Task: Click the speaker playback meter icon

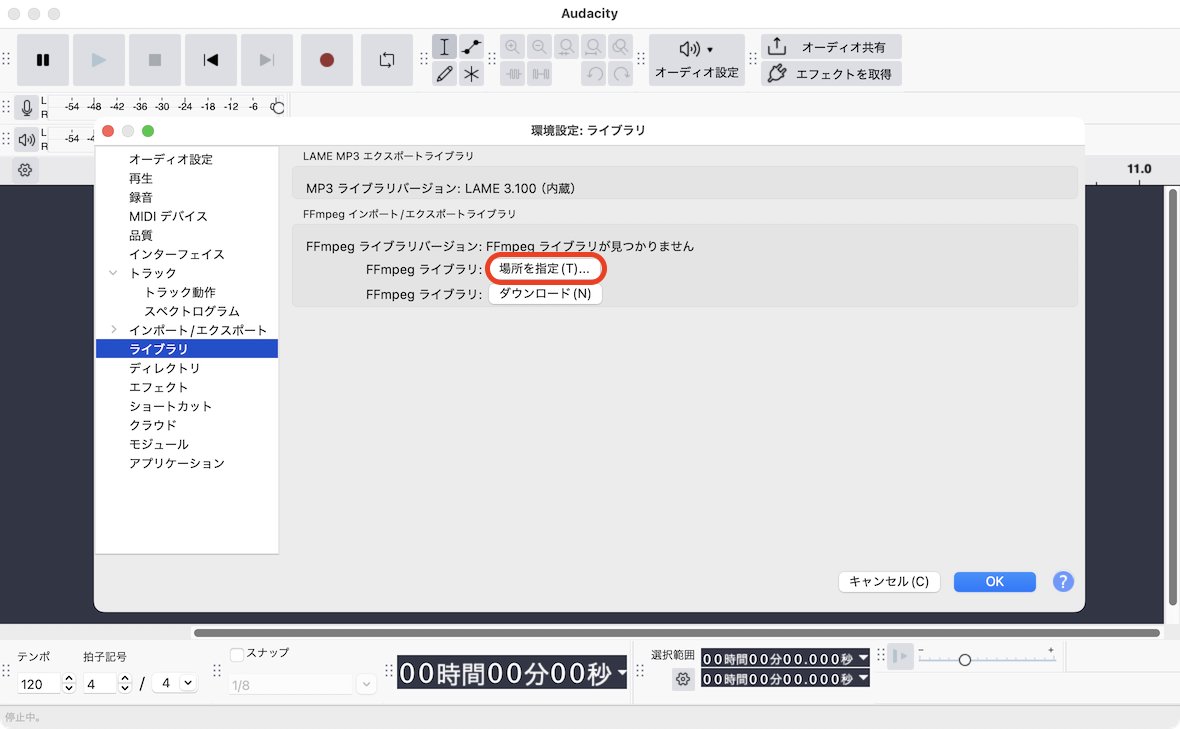Action: coord(27,139)
